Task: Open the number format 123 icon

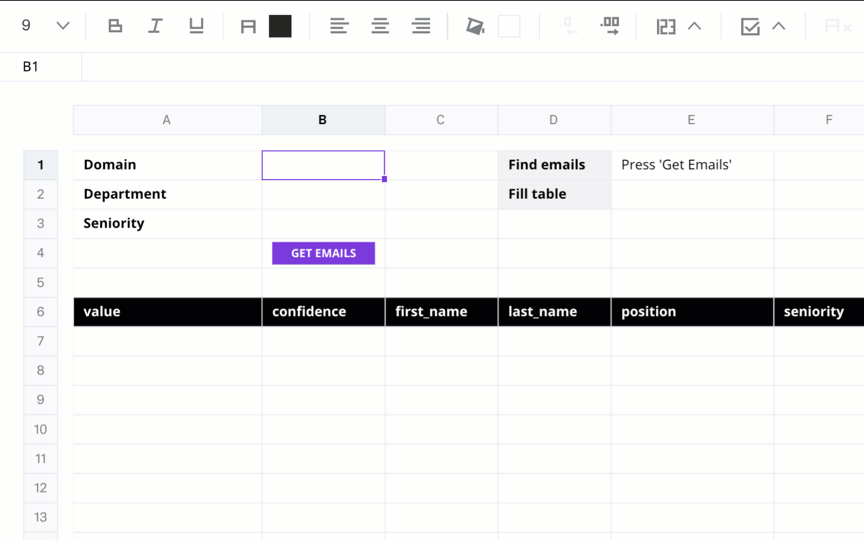Action: click(666, 26)
